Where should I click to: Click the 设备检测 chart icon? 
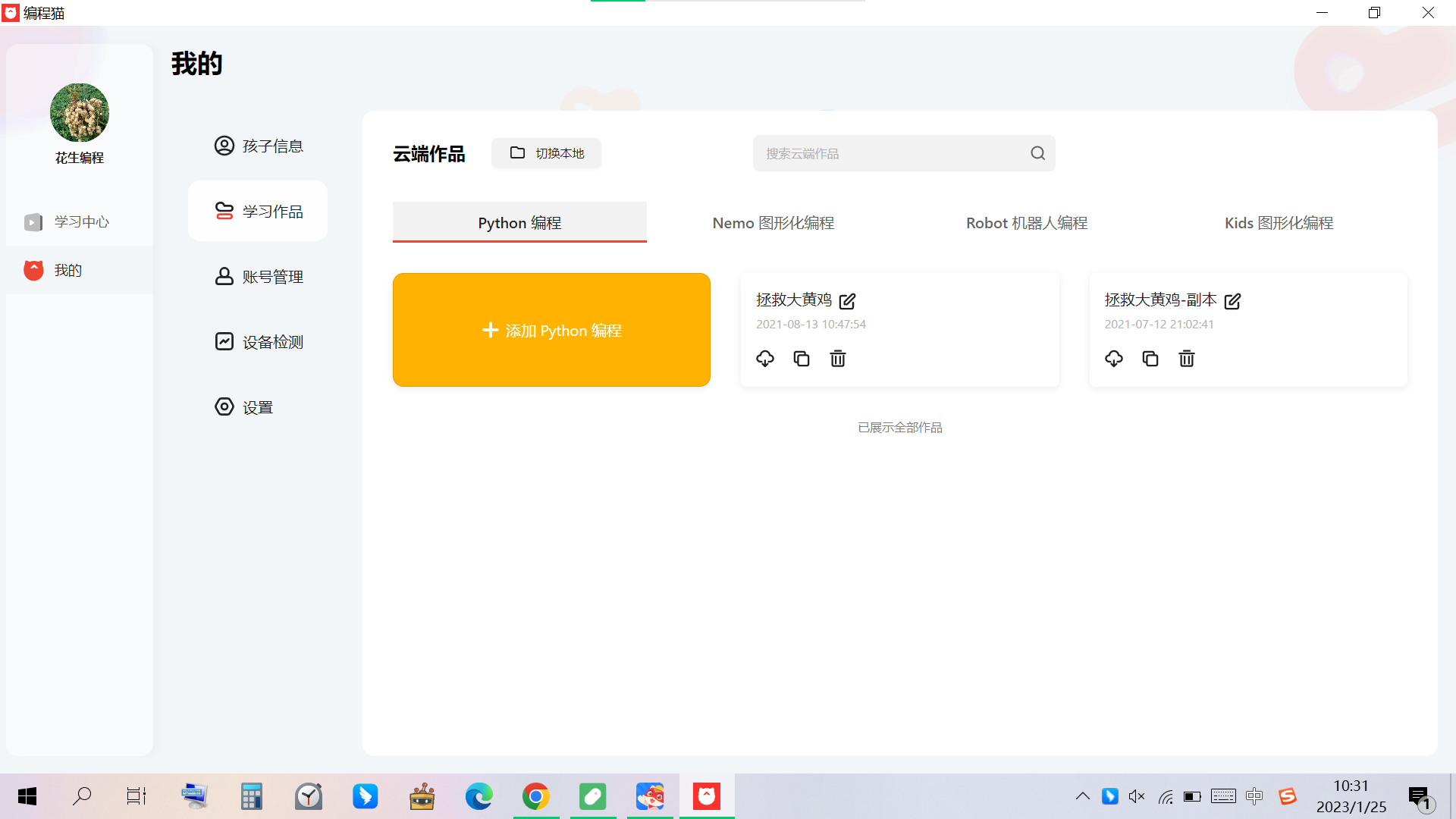(224, 341)
